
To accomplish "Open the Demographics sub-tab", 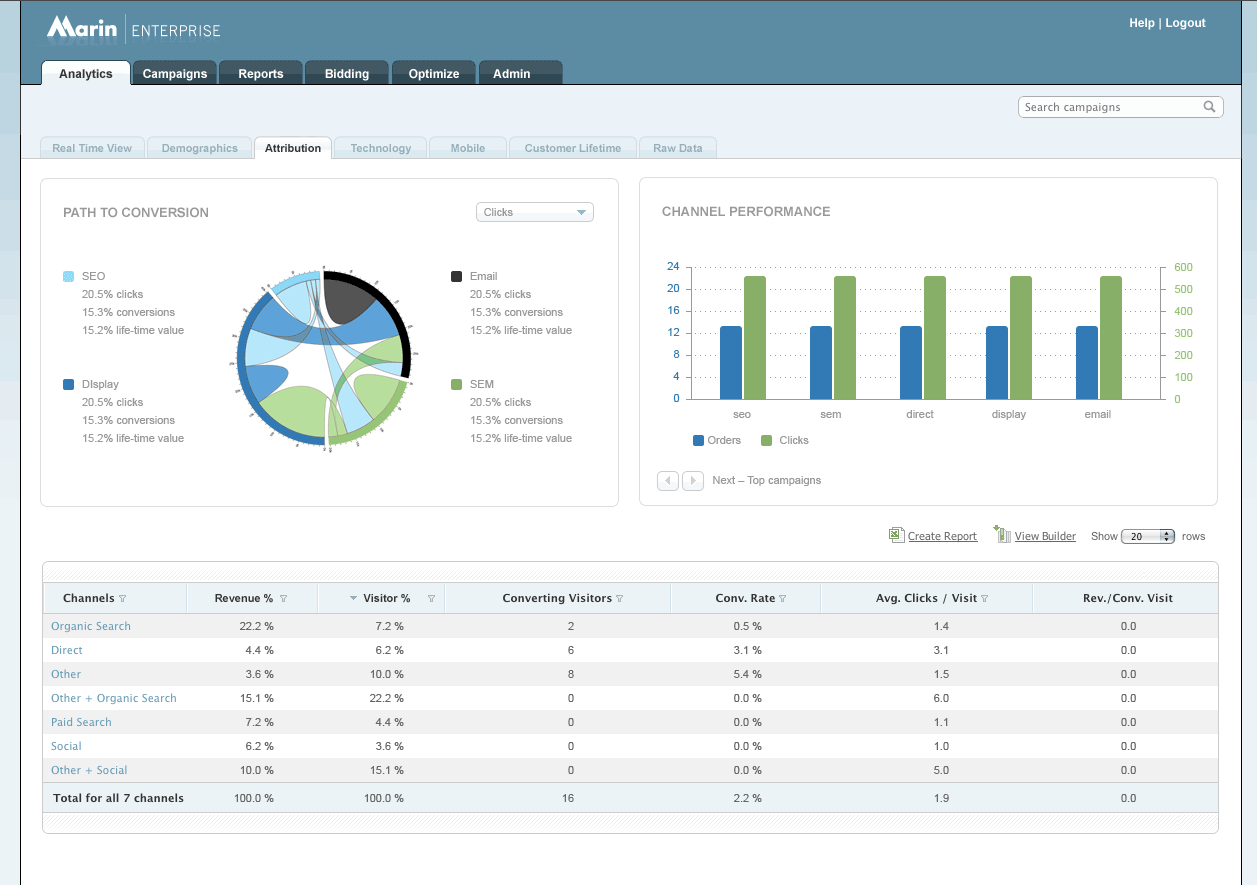I will click(x=200, y=148).
